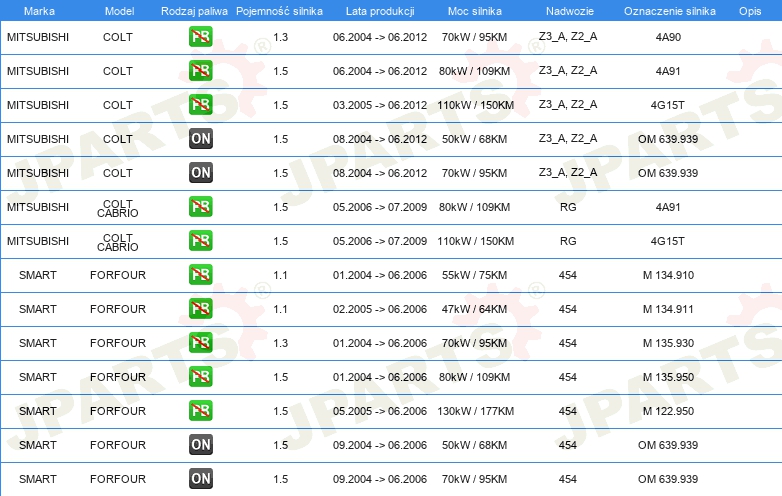Click COLT CABRIO model in 4G15T row
Image resolution: width=782 pixels, height=496 pixels.
tap(118, 242)
